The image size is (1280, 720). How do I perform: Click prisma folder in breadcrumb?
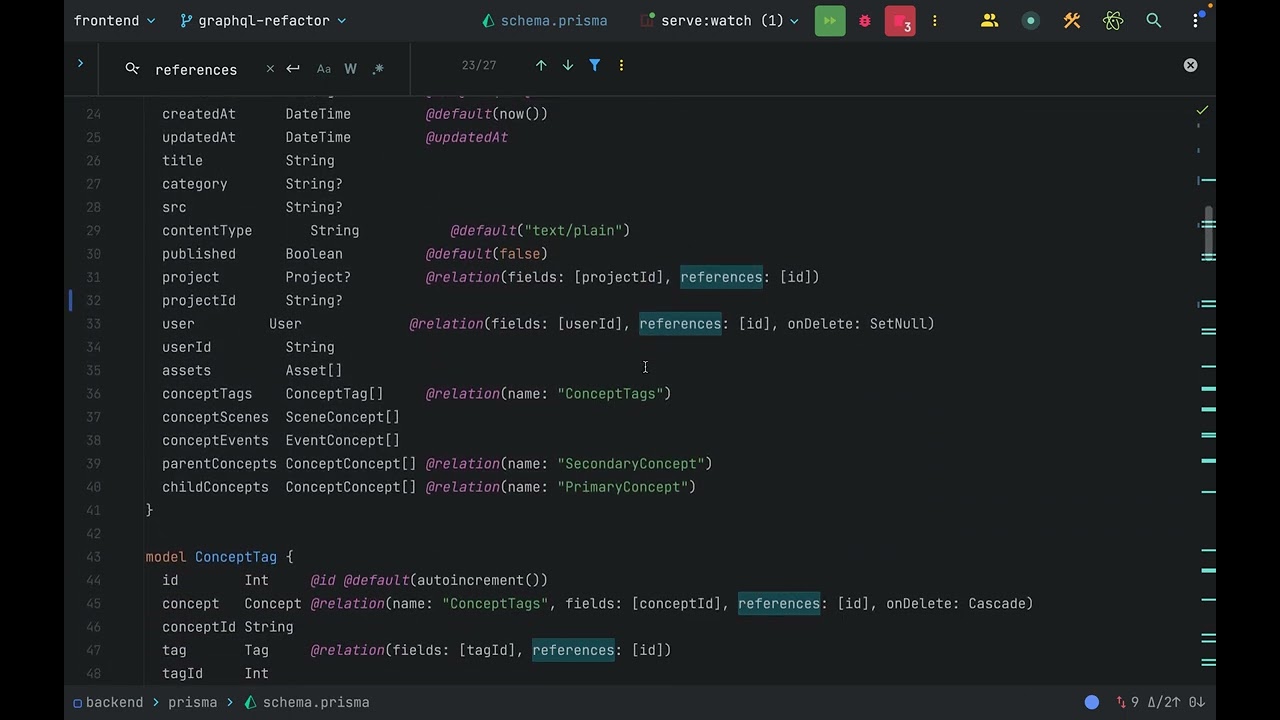[192, 702]
